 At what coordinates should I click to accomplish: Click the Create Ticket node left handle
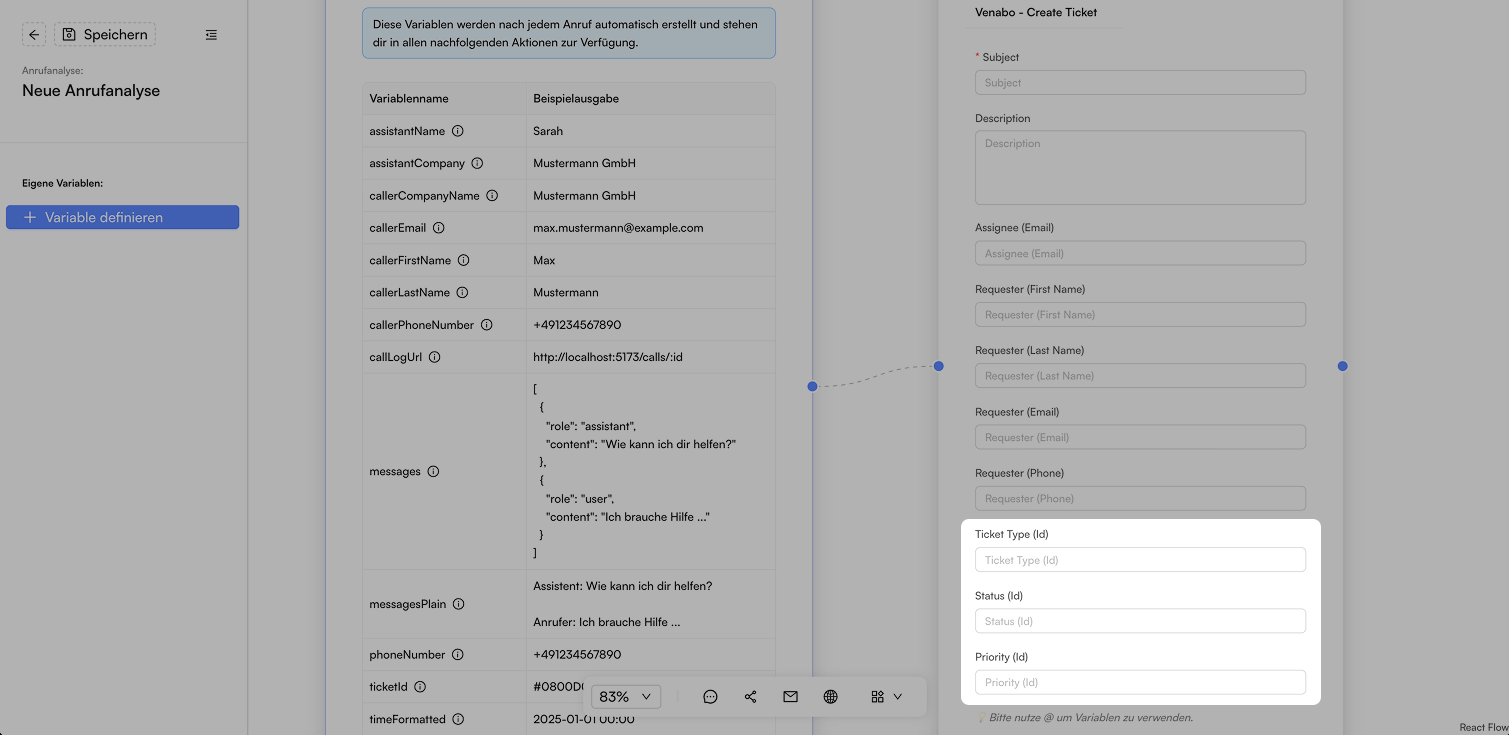coord(939,366)
